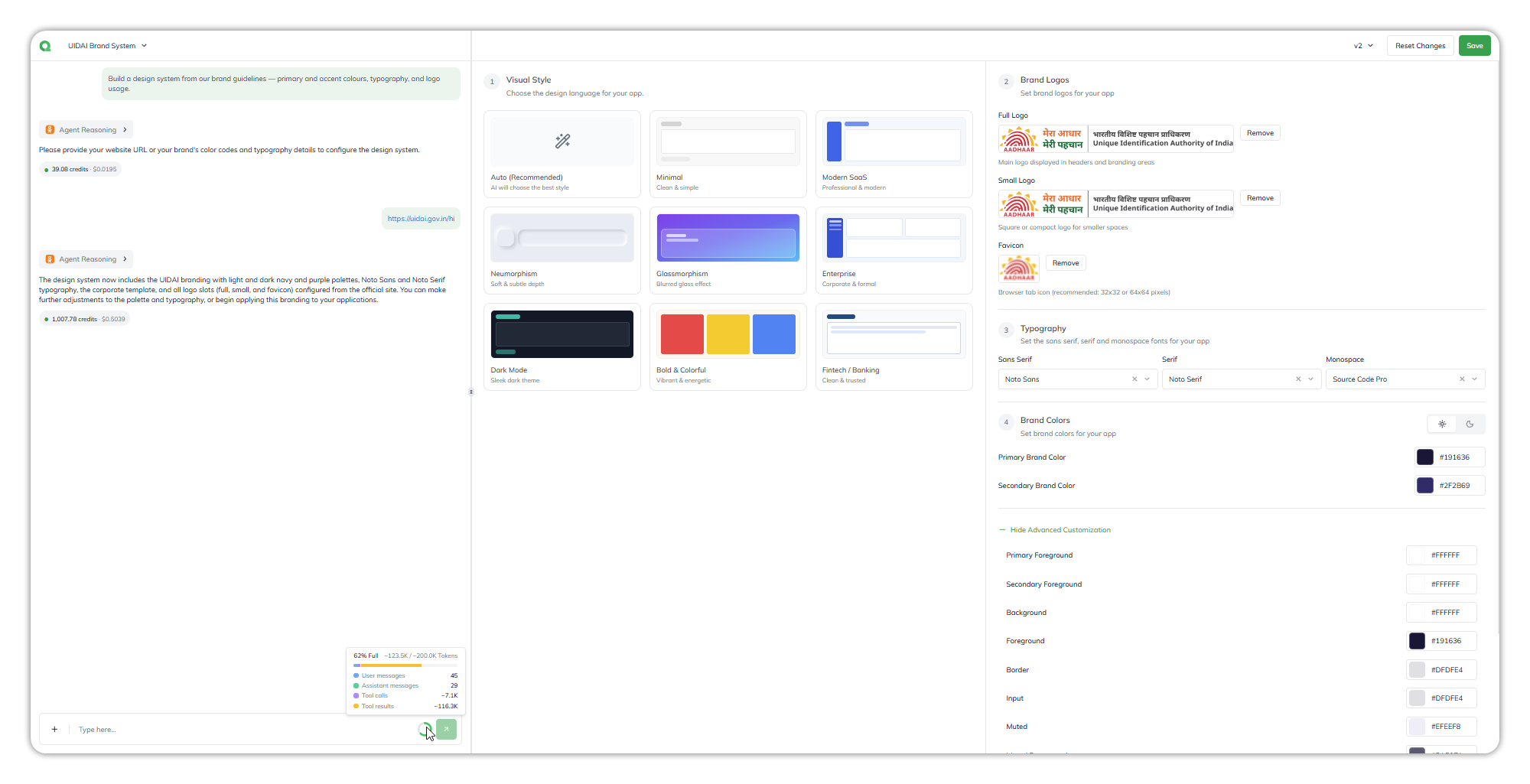This screenshot has height=784, width=1530.
Task: Click the Favicon Aadhaar image
Action: click(1019, 268)
